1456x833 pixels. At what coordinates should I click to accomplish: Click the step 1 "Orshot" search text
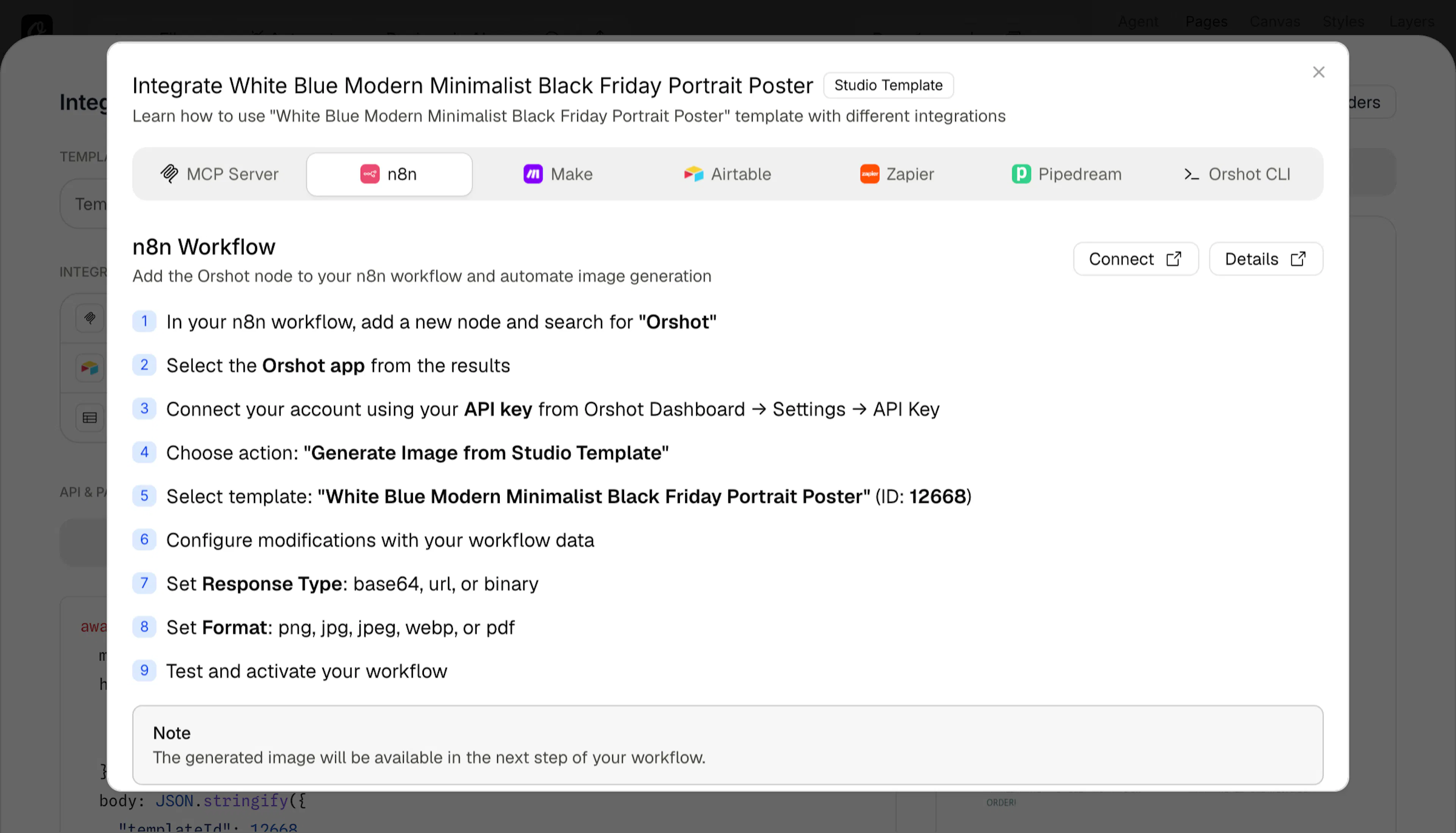[x=678, y=322]
